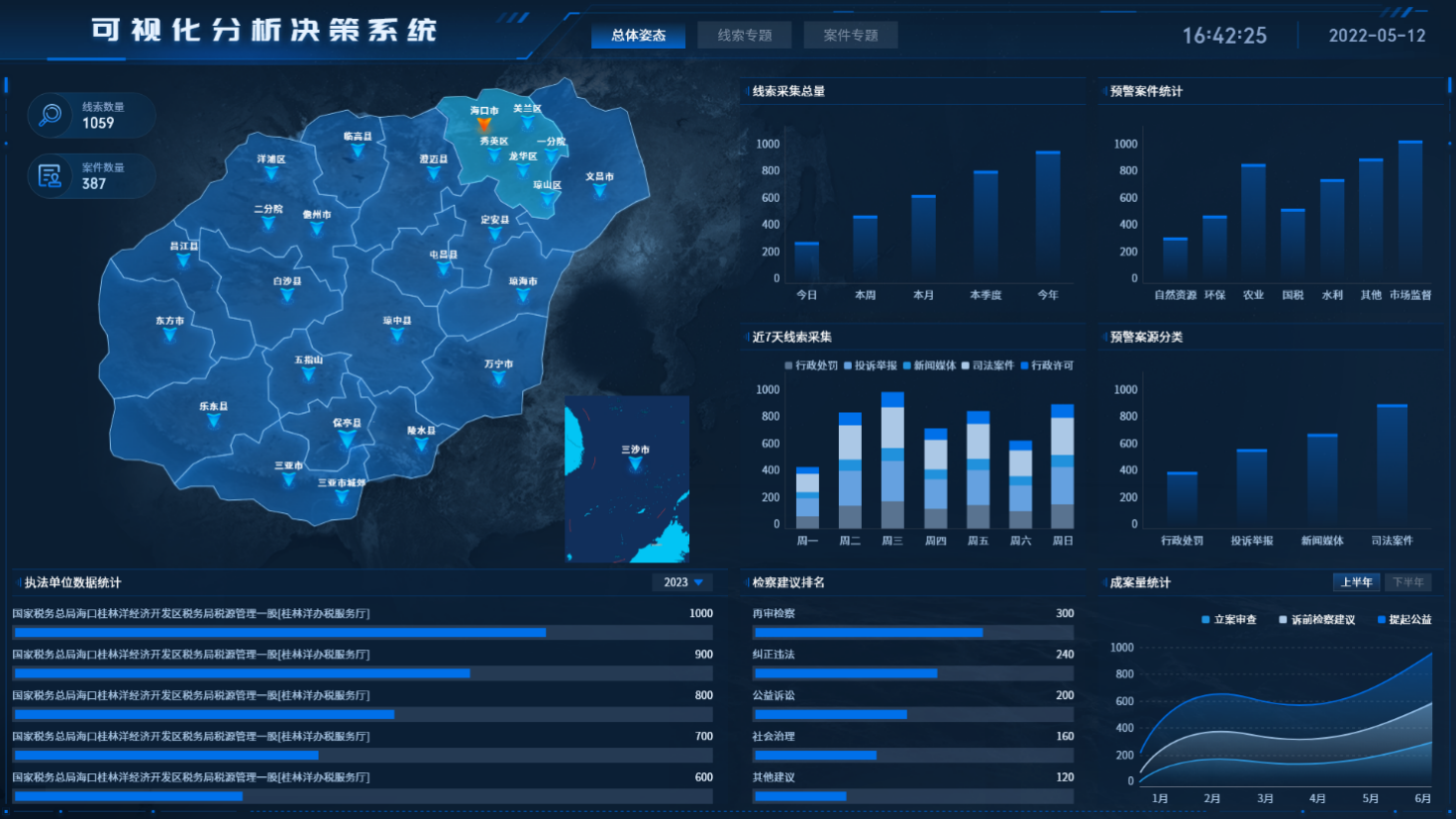Viewport: 1456px width, 819px height.
Task: Switch to 下半年 view
Action: point(1407,582)
